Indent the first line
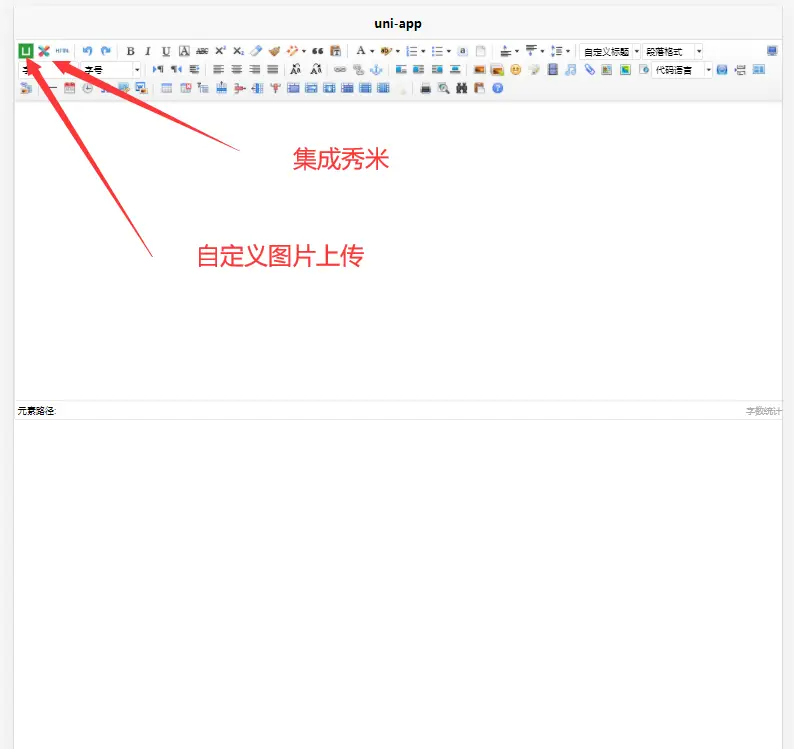 click(x=194, y=69)
